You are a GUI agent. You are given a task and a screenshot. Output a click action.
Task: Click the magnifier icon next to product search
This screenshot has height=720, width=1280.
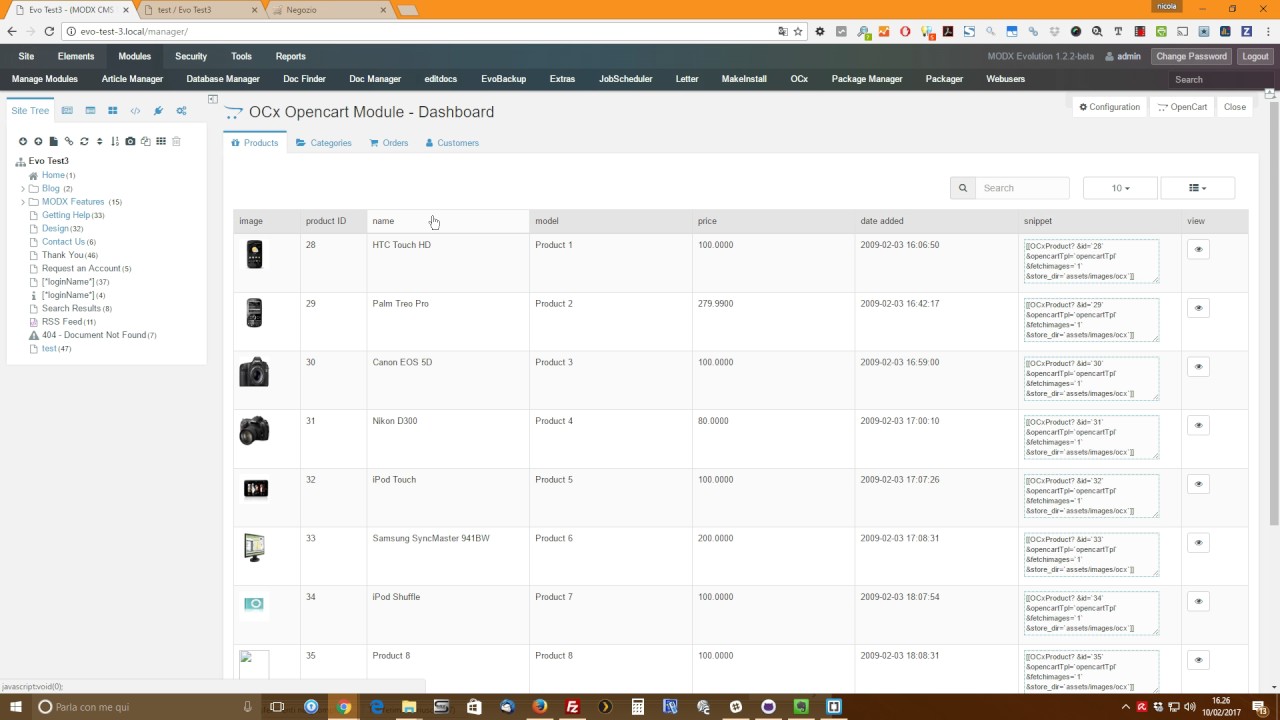coord(963,188)
